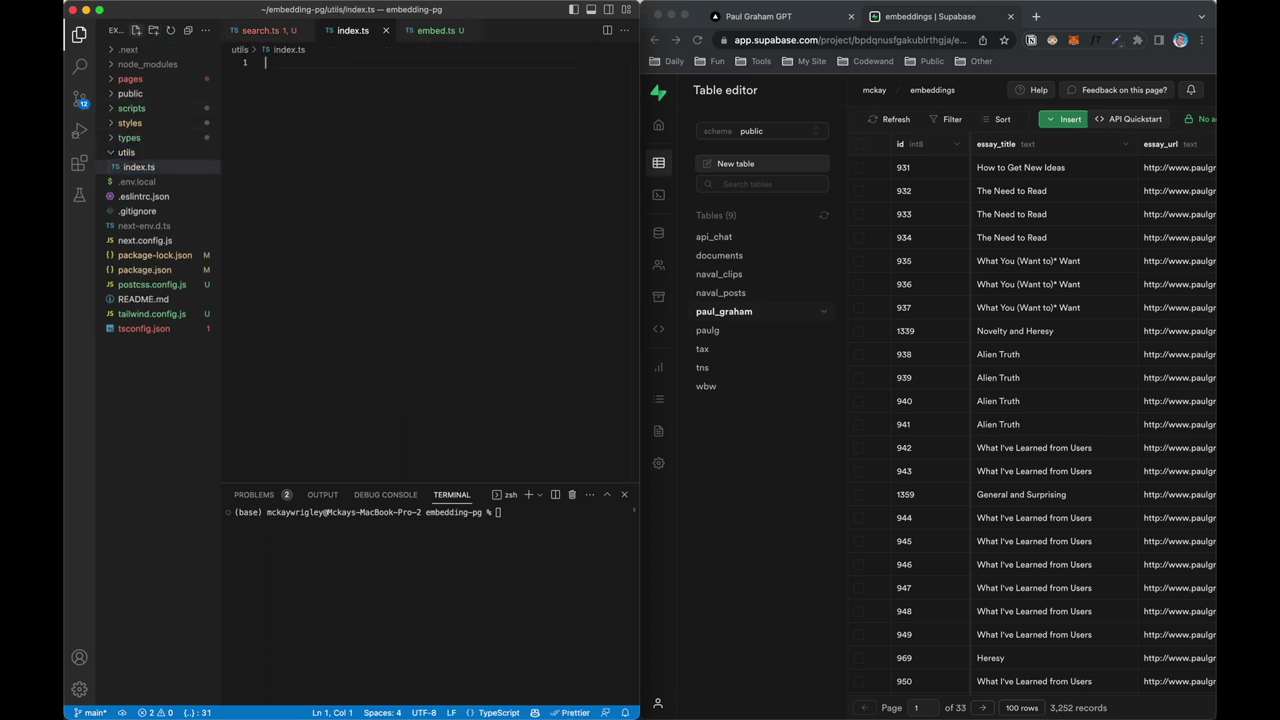
Task: Refresh the Supabase tables list
Action: 824,215
